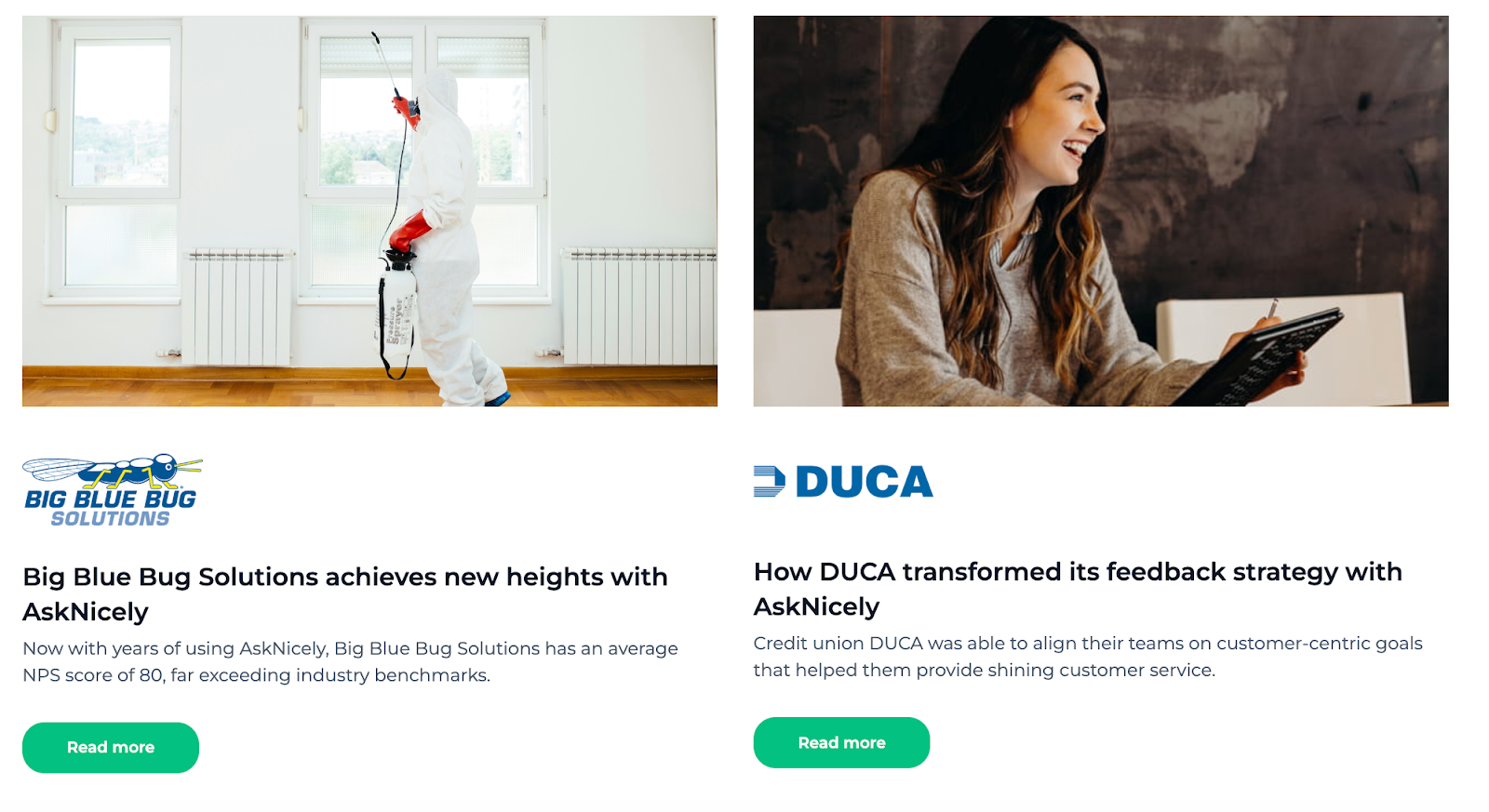Click the right-hand radiator in the room photo
Screen dimensions: 1489x812
point(638,306)
